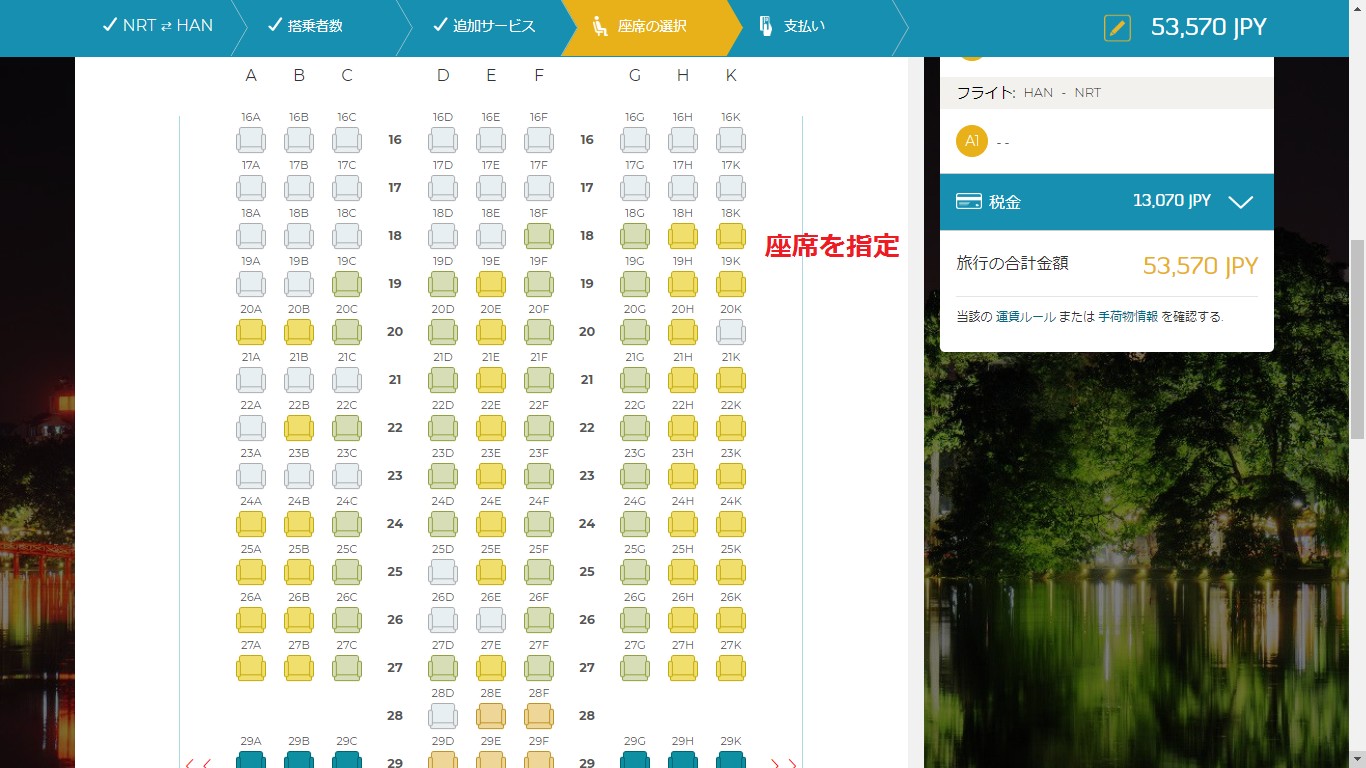Pick green seat 19C

[x=347, y=284]
